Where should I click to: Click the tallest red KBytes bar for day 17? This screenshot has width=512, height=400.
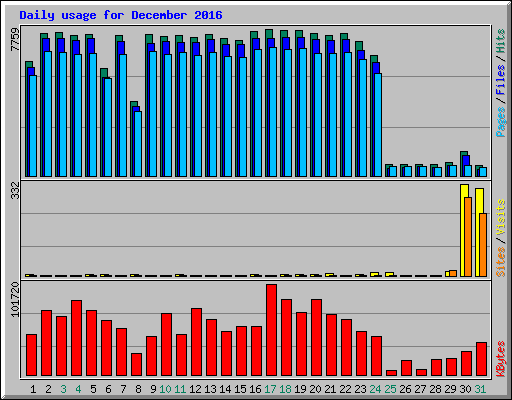click(271, 330)
